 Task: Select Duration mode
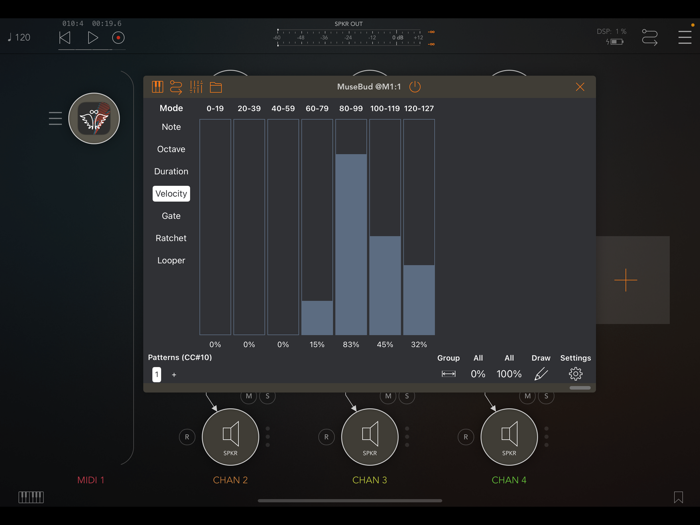tap(171, 171)
